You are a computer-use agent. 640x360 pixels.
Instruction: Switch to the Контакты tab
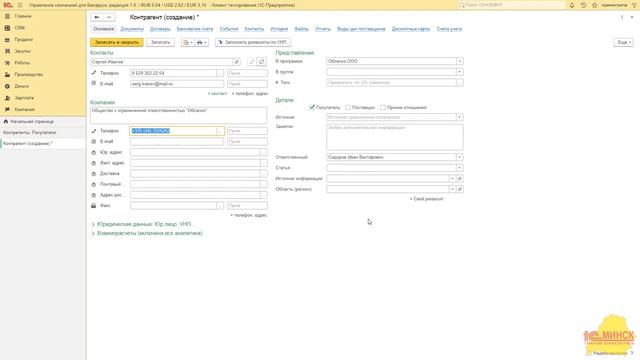click(254, 29)
